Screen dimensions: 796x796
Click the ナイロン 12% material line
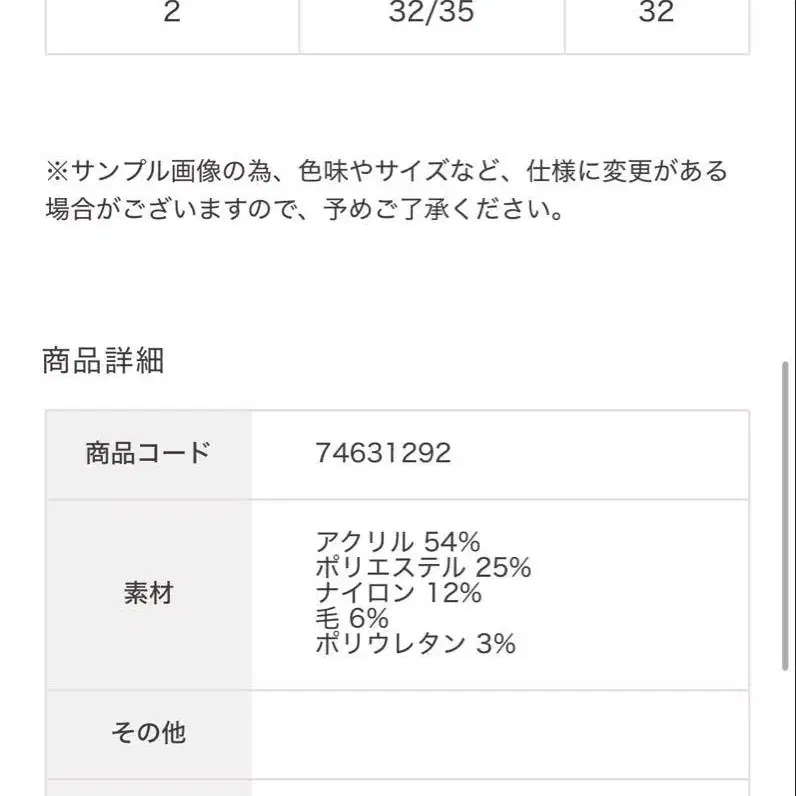pyautogui.click(x=397, y=593)
